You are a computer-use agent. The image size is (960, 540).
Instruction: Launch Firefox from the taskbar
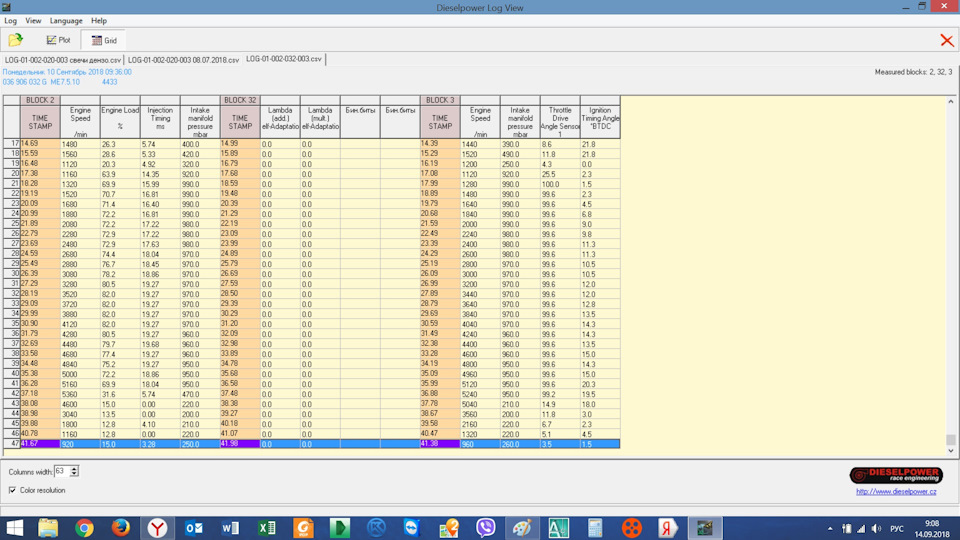click(x=121, y=527)
